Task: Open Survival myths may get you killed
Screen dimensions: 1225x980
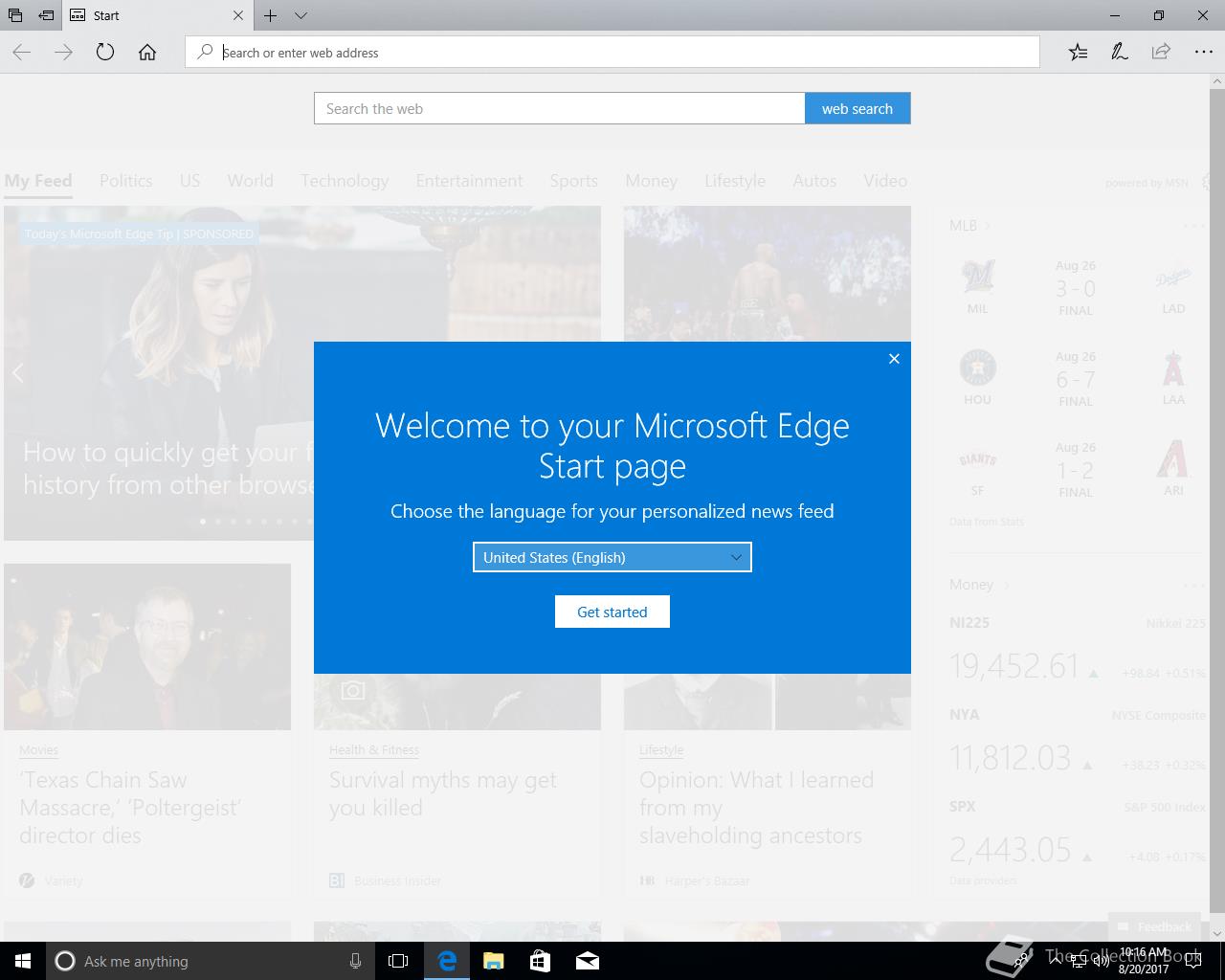Action: [x=442, y=793]
